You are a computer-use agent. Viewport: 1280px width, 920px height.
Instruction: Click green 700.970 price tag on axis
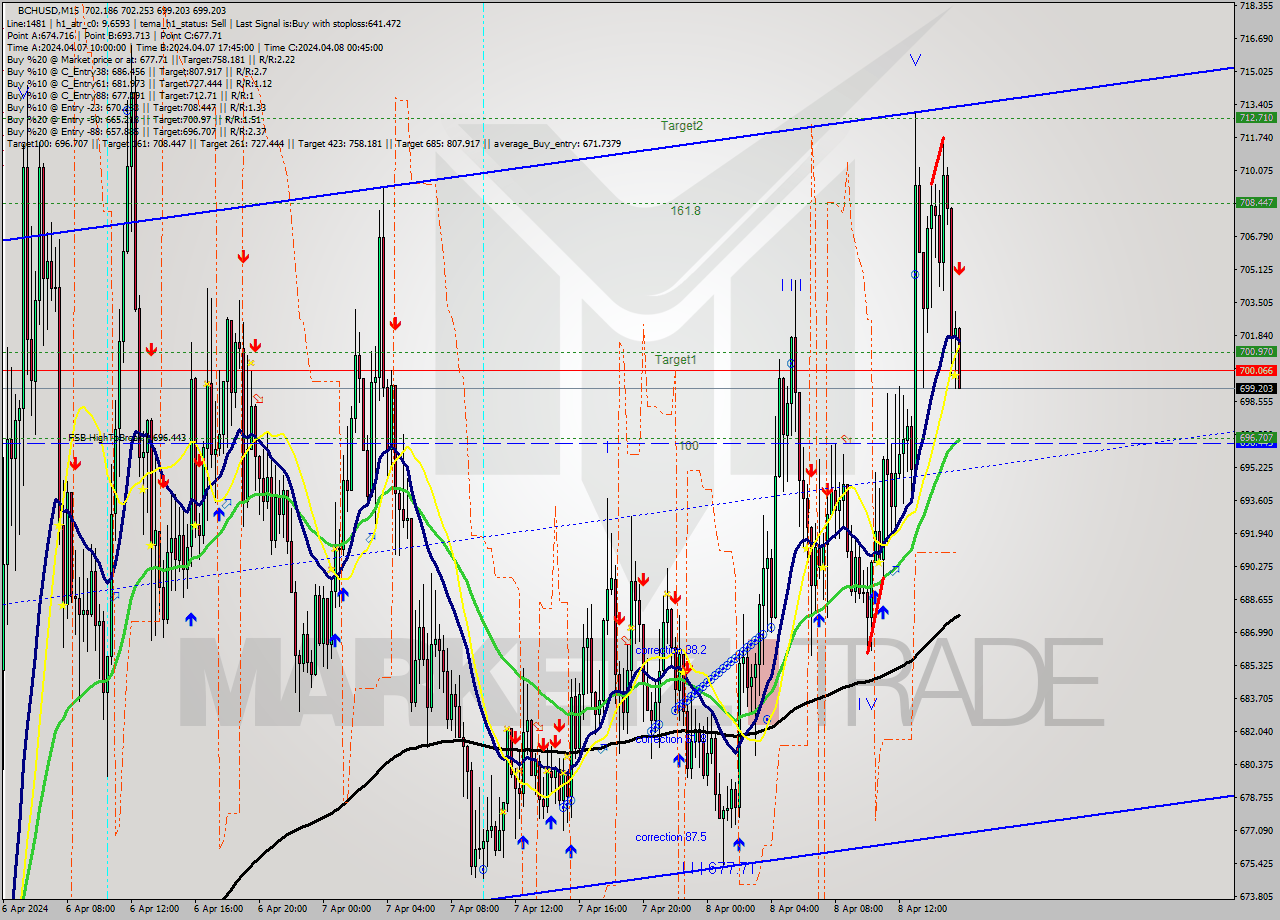coord(1256,351)
